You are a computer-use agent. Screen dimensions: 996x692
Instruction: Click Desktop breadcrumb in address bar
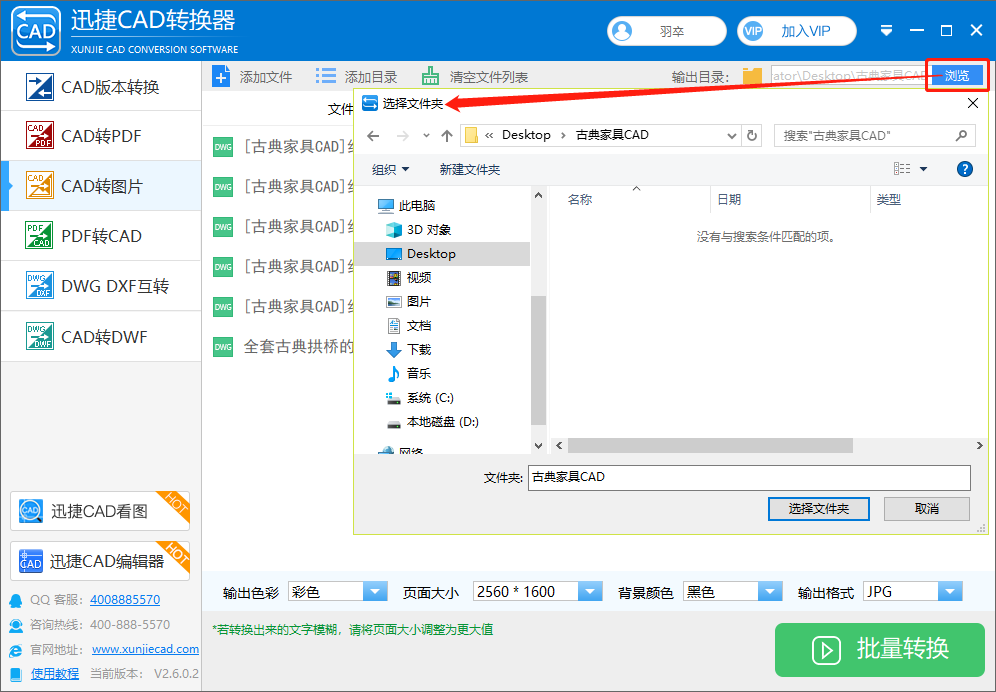tap(526, 135)
